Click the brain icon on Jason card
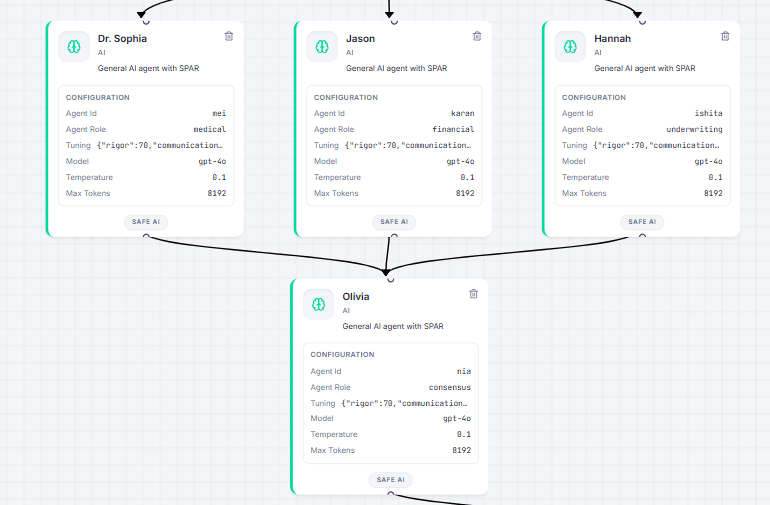Image resolution: width=770 pixels, height=505 pixels. click(x=322, y=47)
